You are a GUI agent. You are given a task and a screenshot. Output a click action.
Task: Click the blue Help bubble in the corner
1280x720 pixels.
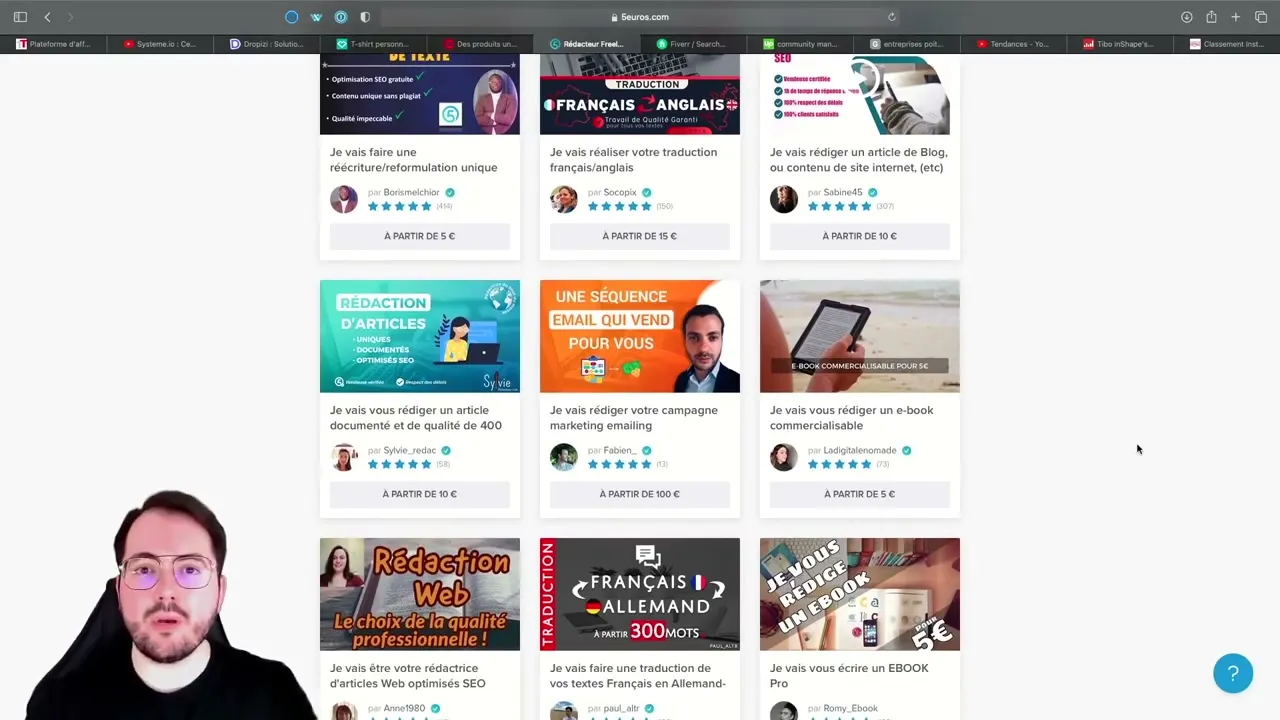1233,673
